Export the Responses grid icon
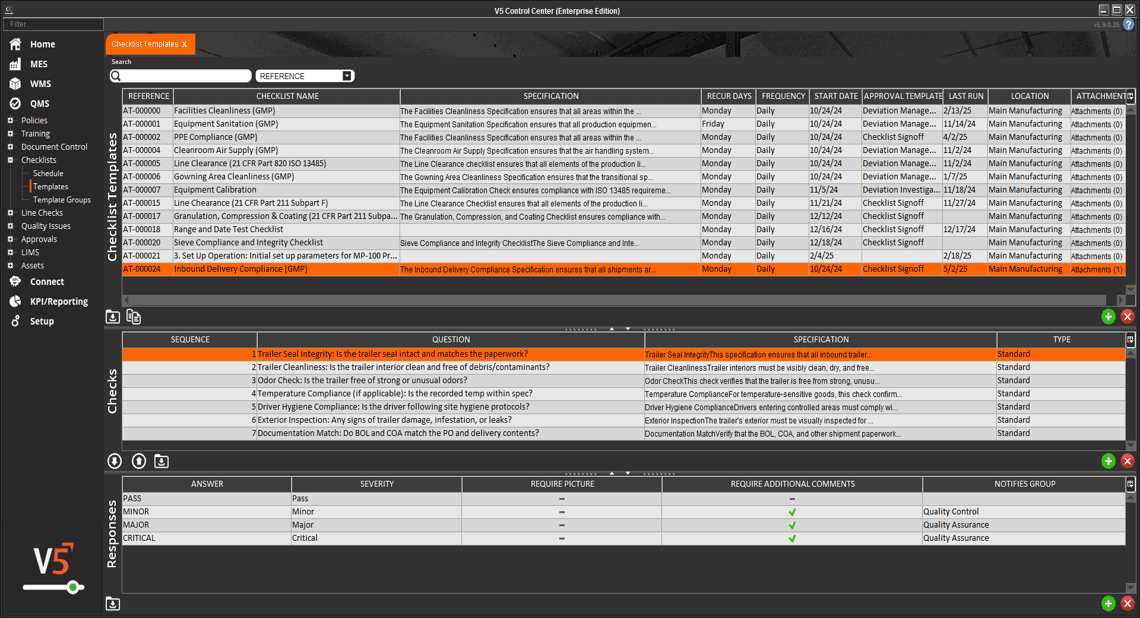Image resolution: width=1140 pixels, height=618 pixels. 113,603
